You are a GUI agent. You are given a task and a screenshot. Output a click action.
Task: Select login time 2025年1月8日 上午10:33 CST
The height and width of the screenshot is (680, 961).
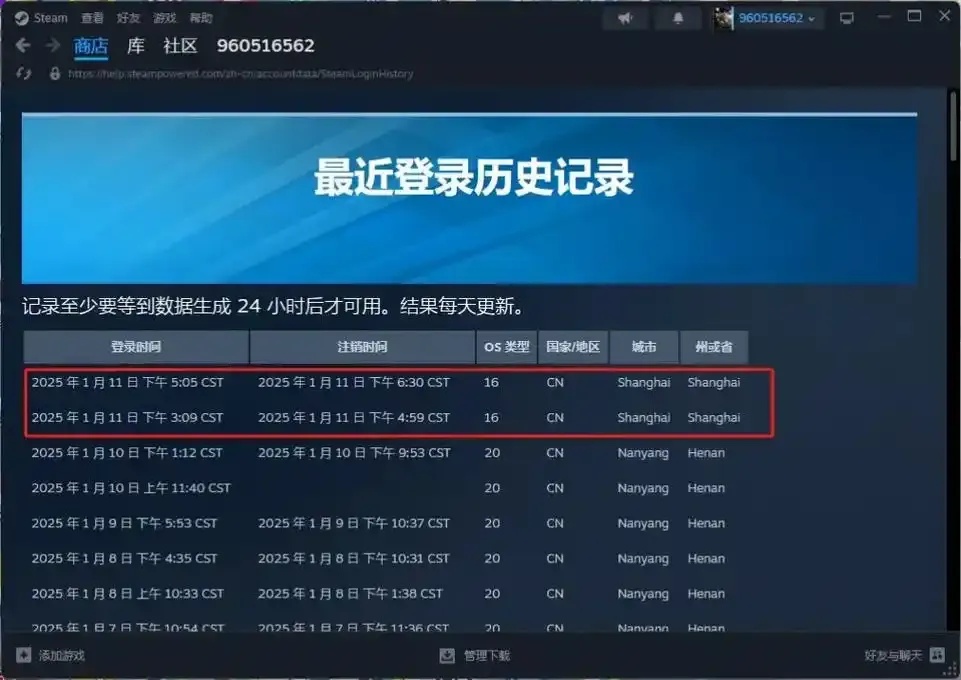tap(127, 594)
